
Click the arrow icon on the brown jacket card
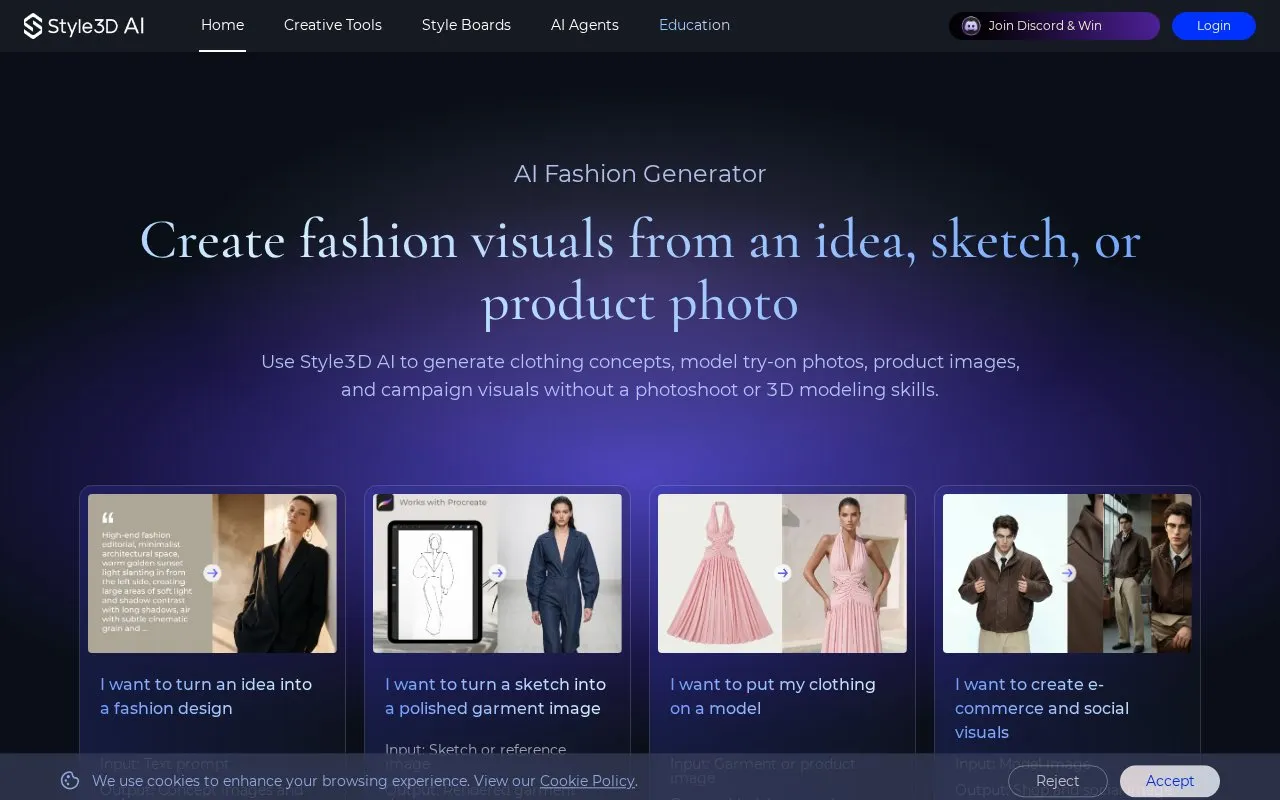[x=1068, y=573]
